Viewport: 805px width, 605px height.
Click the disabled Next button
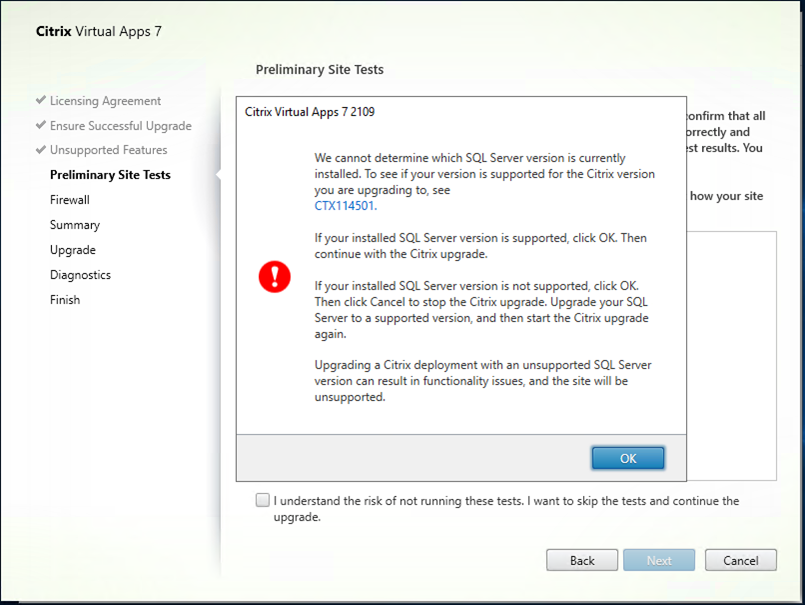pyautogui.click(x=659, y=560)
